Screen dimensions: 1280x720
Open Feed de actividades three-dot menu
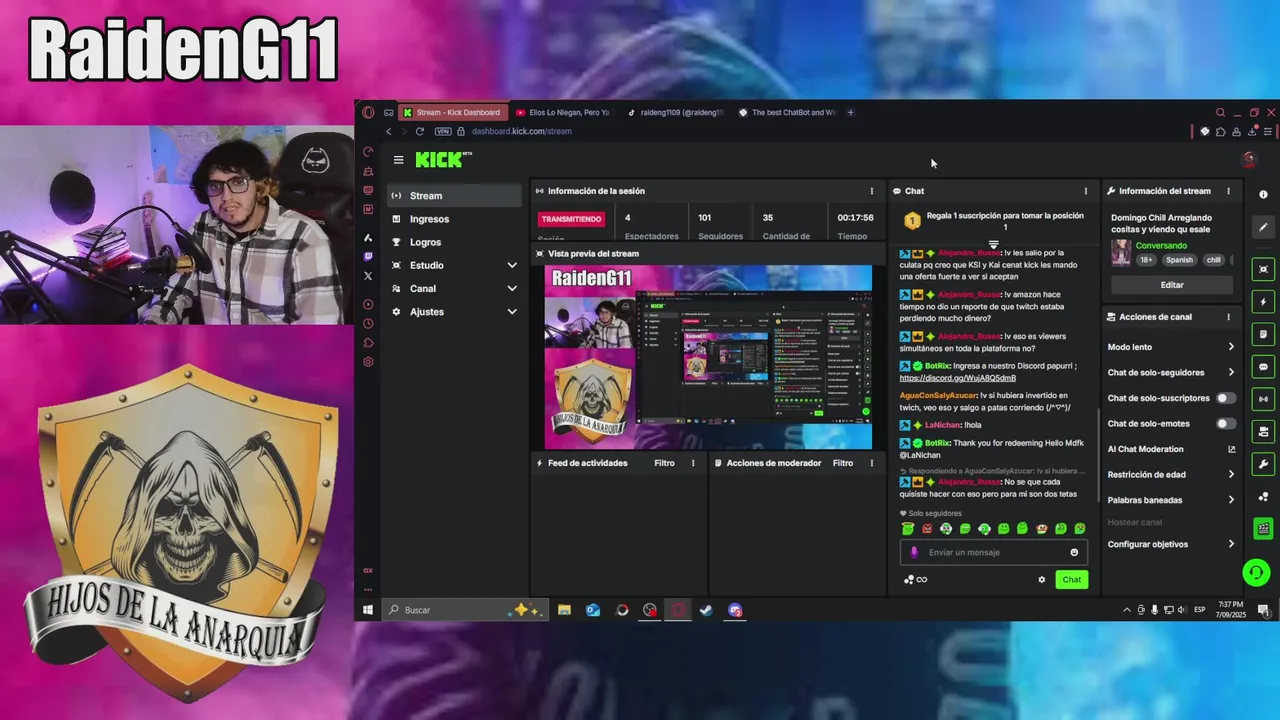(x=693, y=463)
